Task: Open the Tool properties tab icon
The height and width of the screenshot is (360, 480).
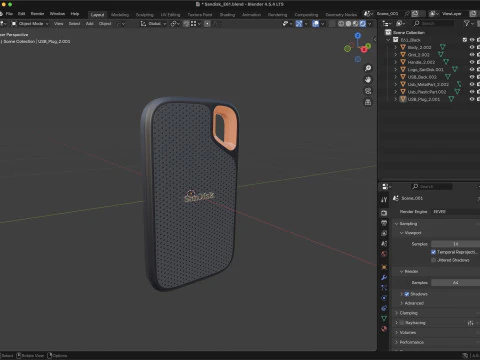Action: click(384, 200)
